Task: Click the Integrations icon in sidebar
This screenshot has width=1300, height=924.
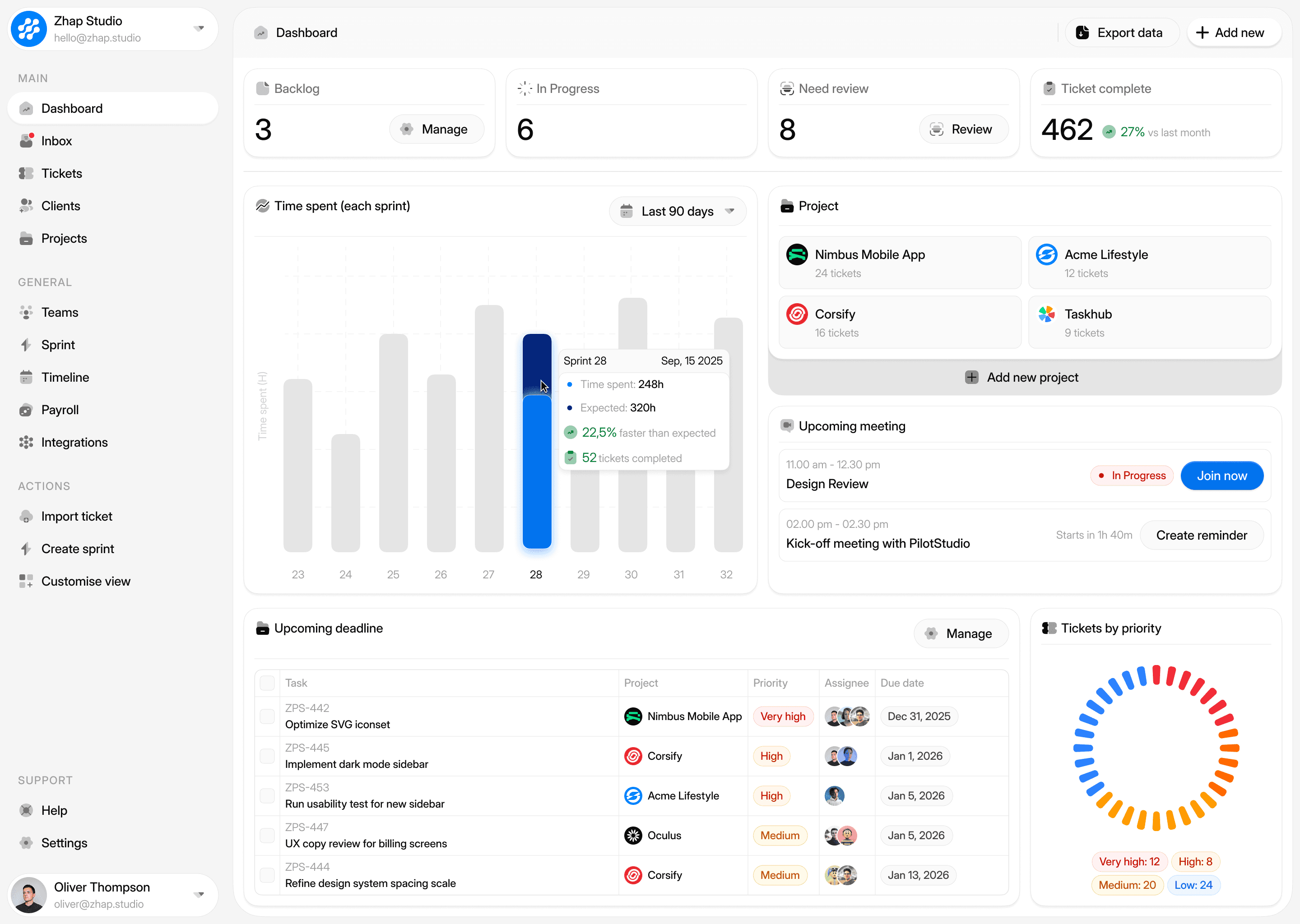Action: coord(26,442)
